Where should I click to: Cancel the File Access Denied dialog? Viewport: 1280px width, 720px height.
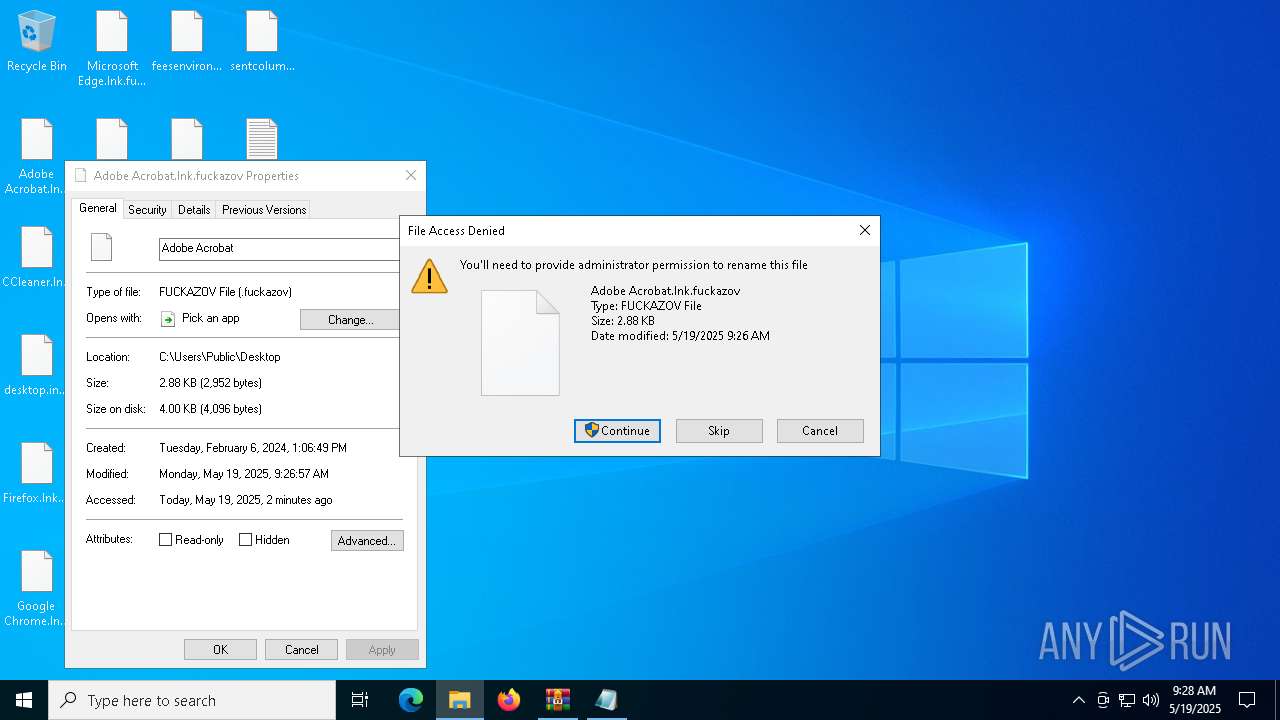pyautogui.click(x=820, y=431)
